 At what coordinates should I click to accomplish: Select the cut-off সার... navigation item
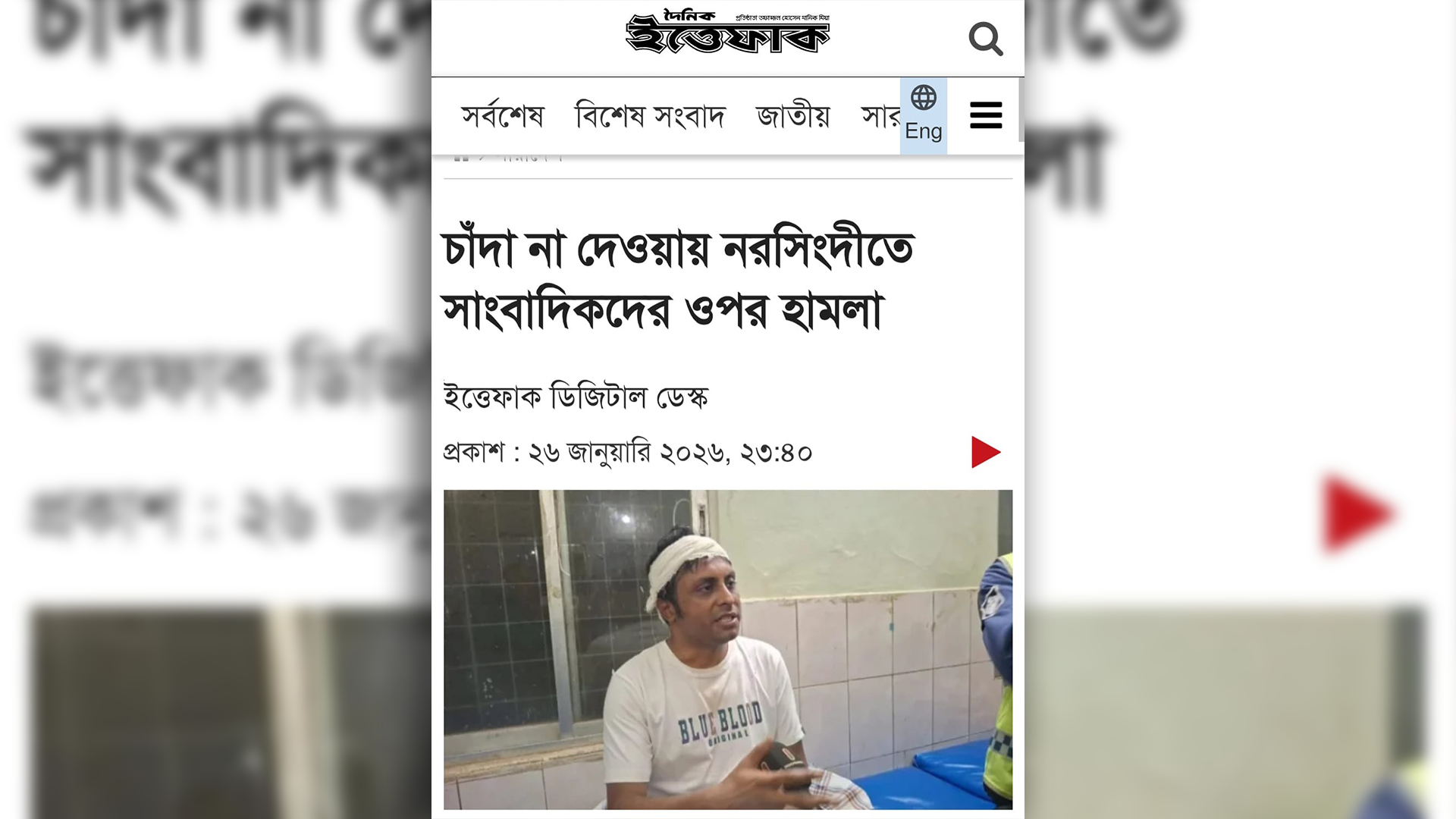(x=880, y=116)
